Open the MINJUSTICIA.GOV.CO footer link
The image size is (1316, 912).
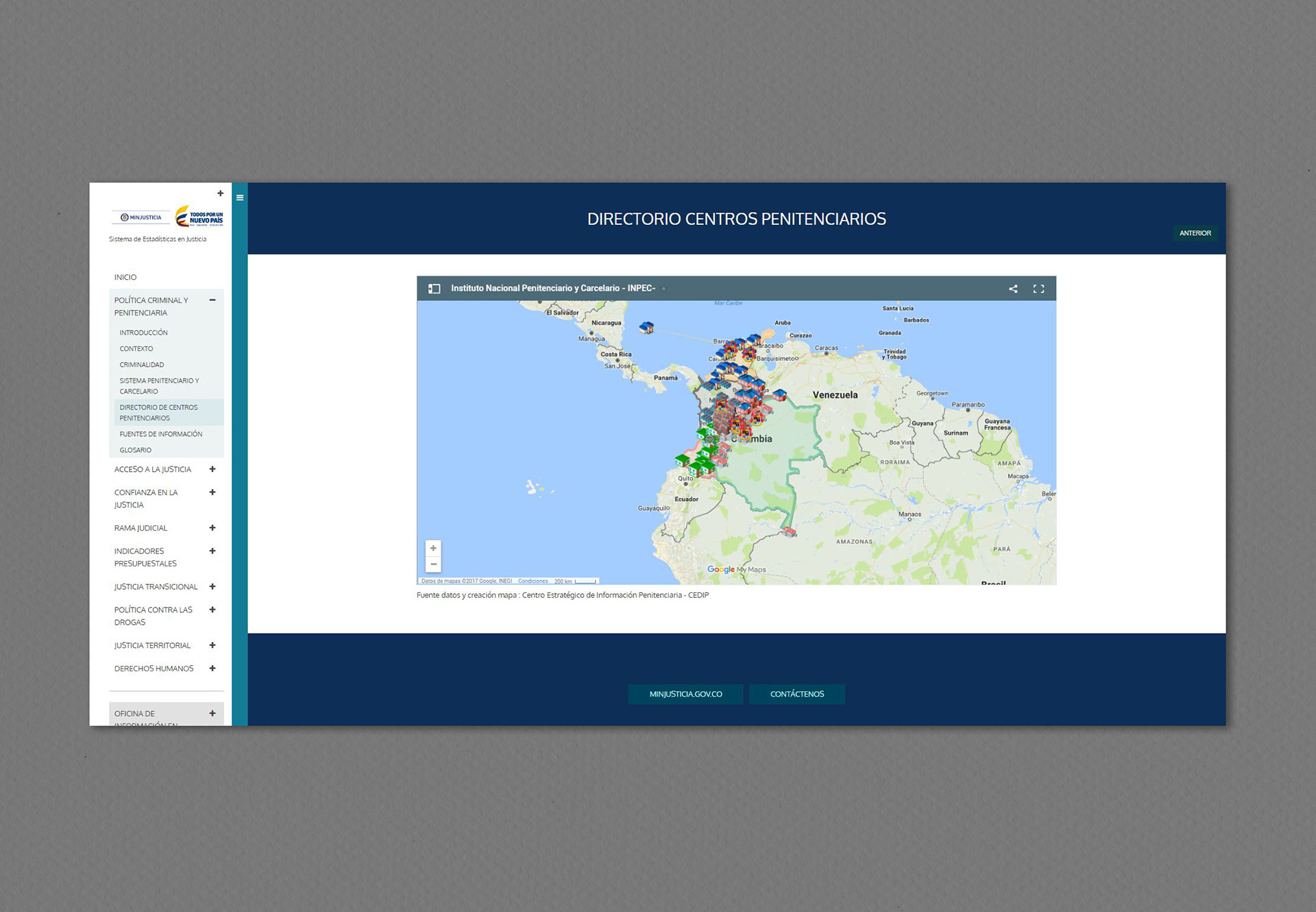(685, 694)
